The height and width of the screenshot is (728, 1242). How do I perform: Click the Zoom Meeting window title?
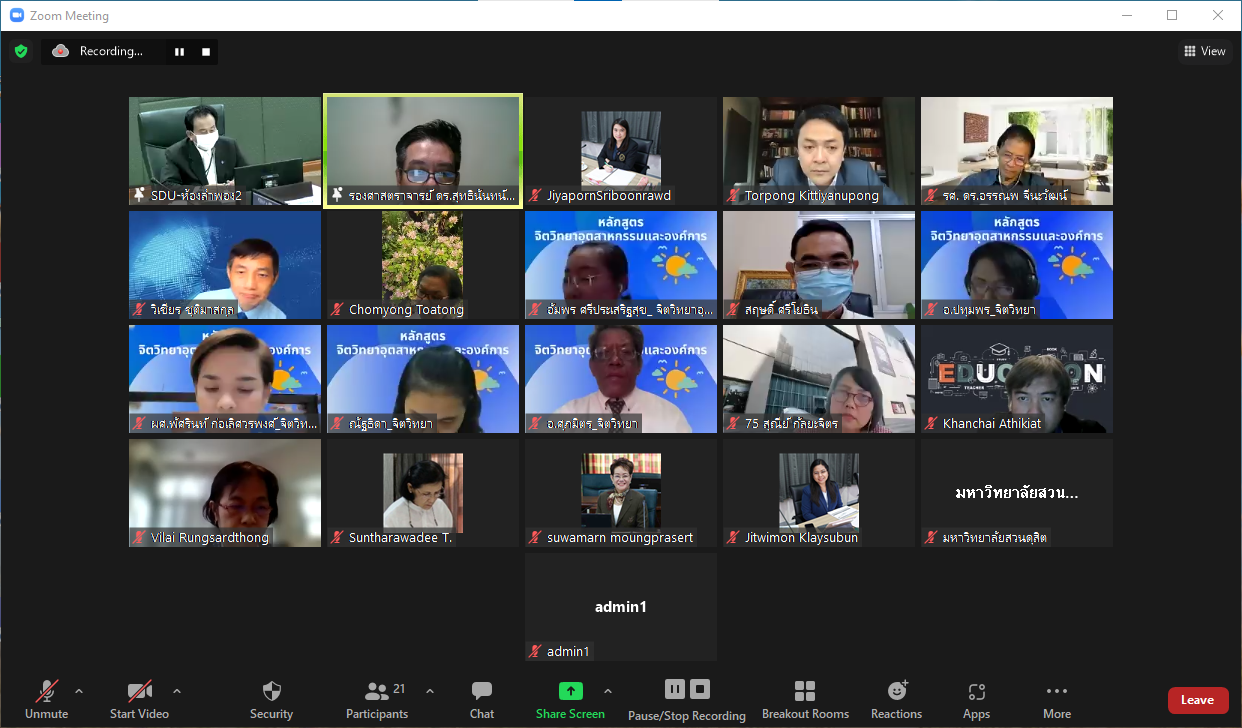pos(69,16)
